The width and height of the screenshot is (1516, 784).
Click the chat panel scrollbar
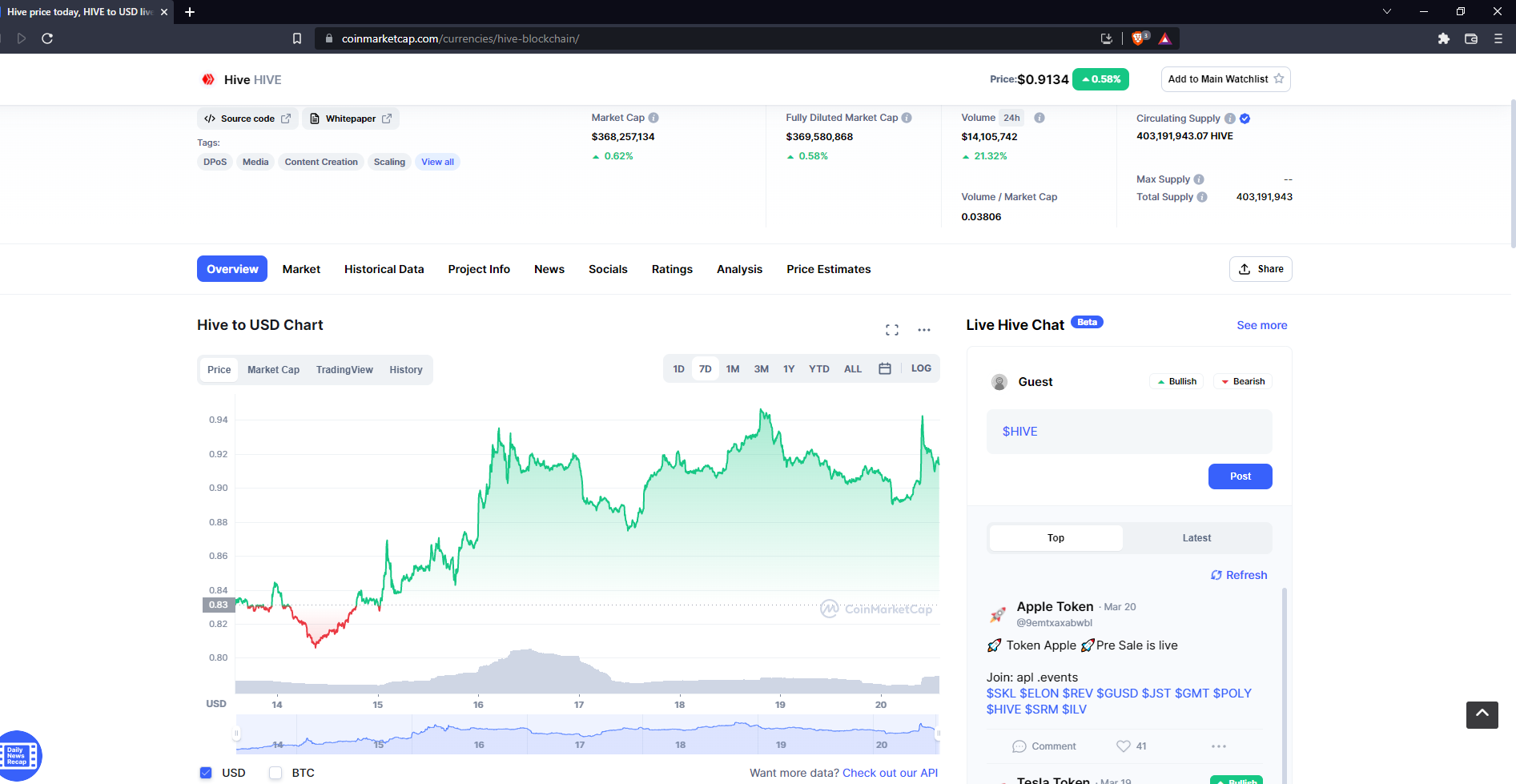1285,685
